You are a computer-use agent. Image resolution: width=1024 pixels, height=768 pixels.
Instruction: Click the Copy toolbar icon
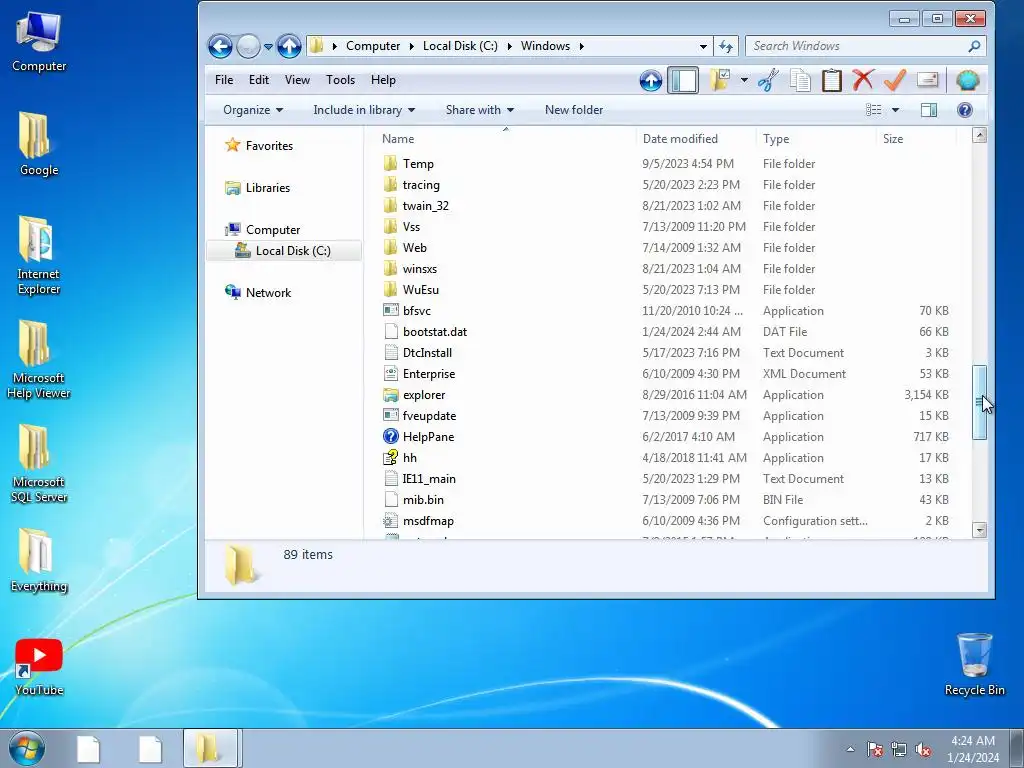[x=800, y=80]
